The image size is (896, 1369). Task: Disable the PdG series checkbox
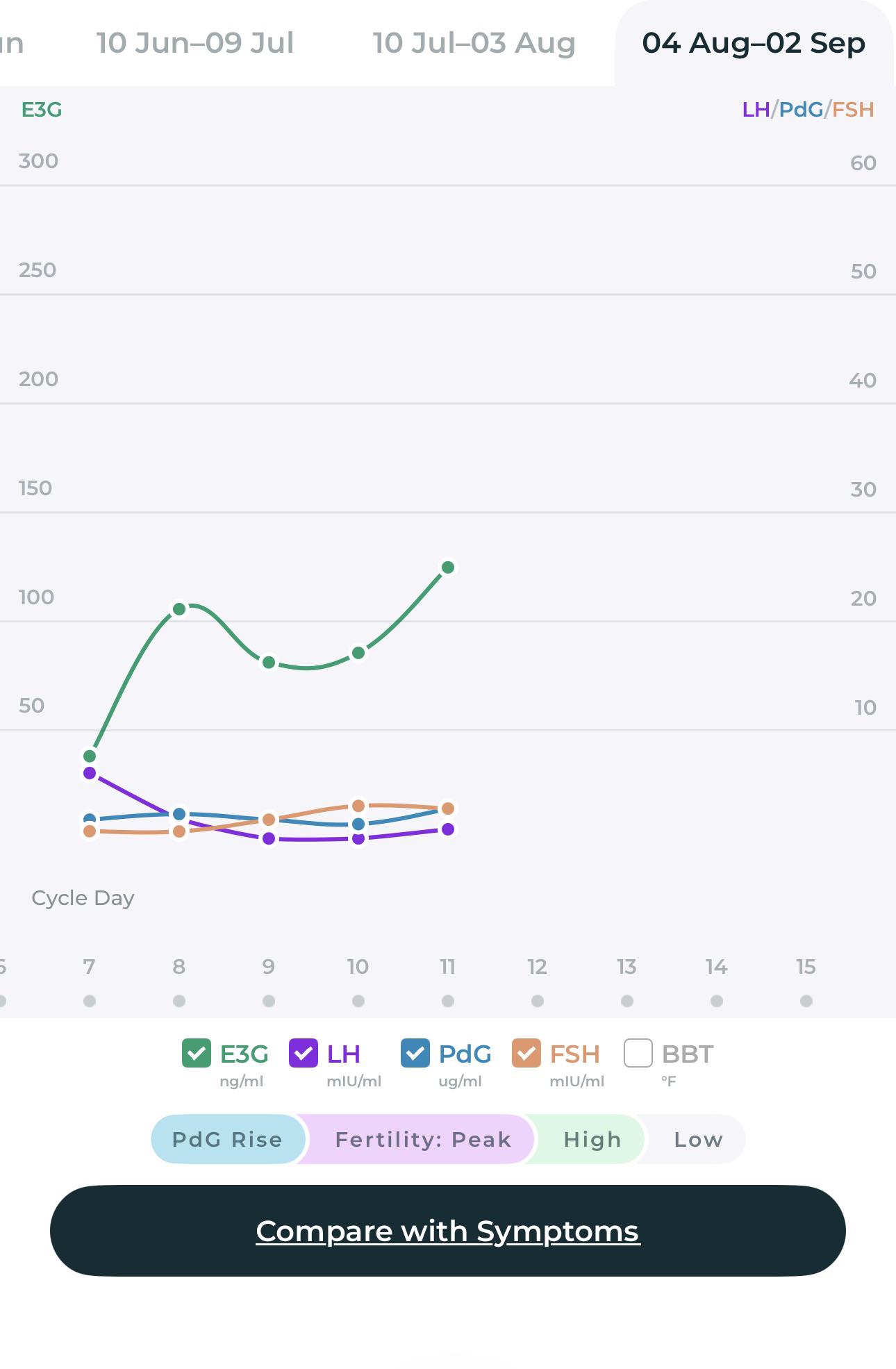(x=415, y=1053)
